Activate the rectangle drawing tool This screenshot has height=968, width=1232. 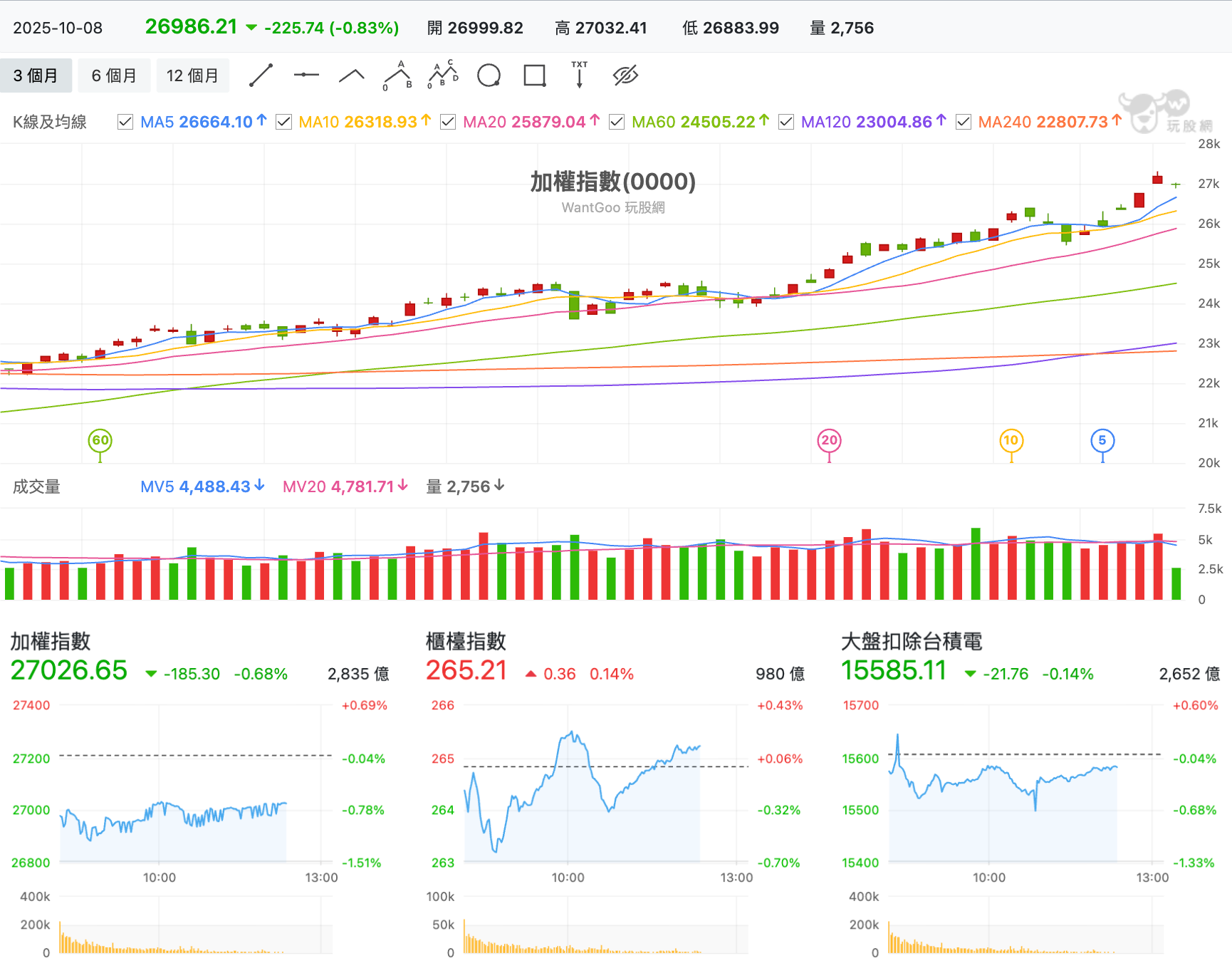tap(534, 76)
